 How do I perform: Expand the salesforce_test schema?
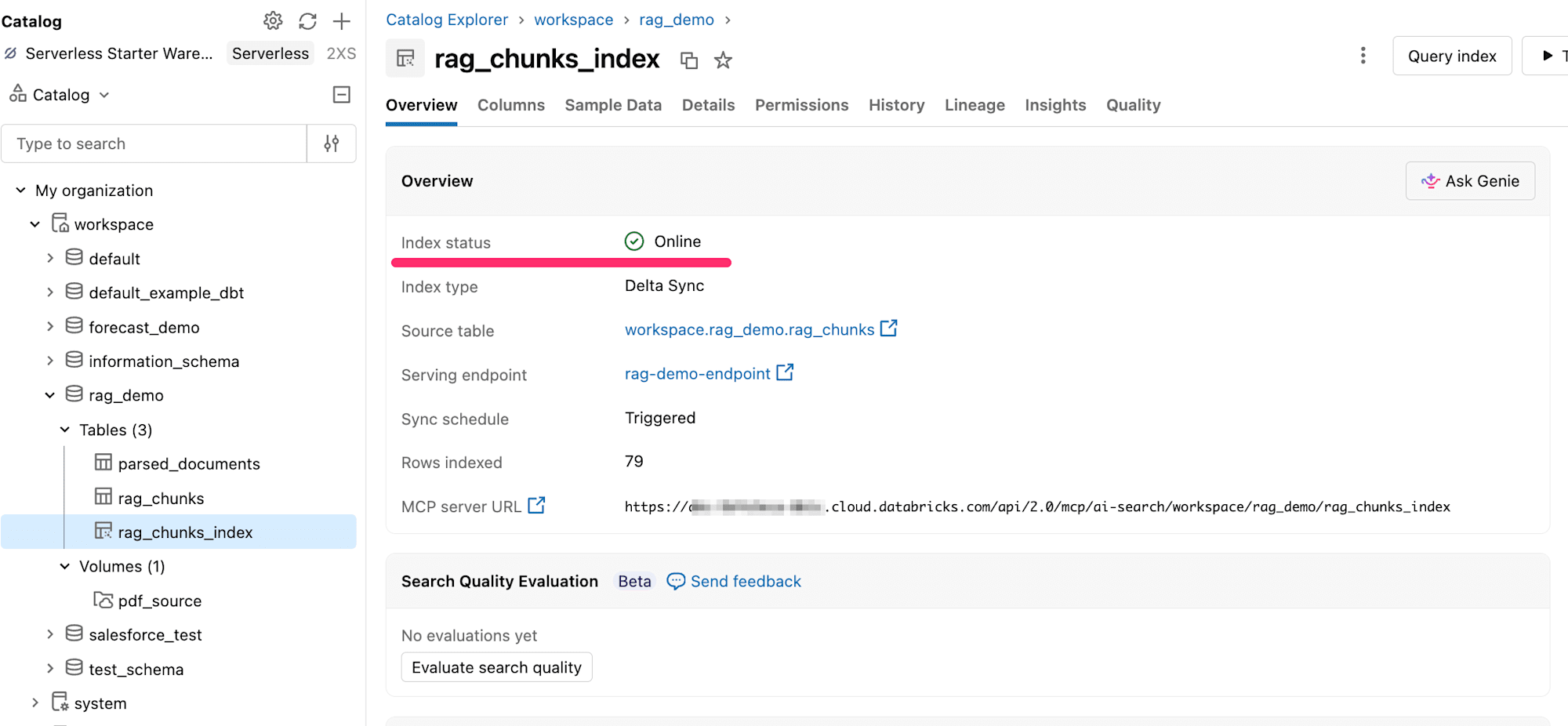(x=50, y=634)
